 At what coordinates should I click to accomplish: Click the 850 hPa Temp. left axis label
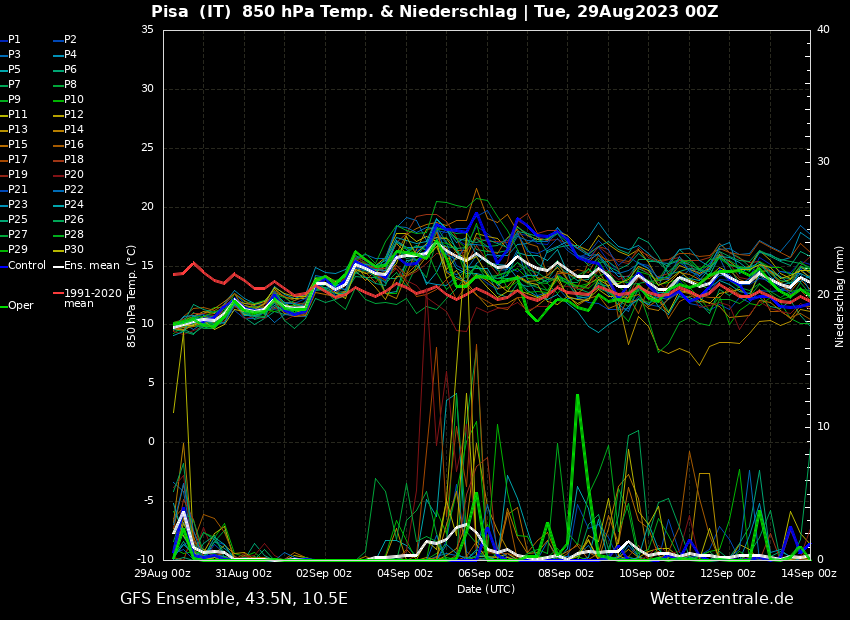tap(132, 296)
